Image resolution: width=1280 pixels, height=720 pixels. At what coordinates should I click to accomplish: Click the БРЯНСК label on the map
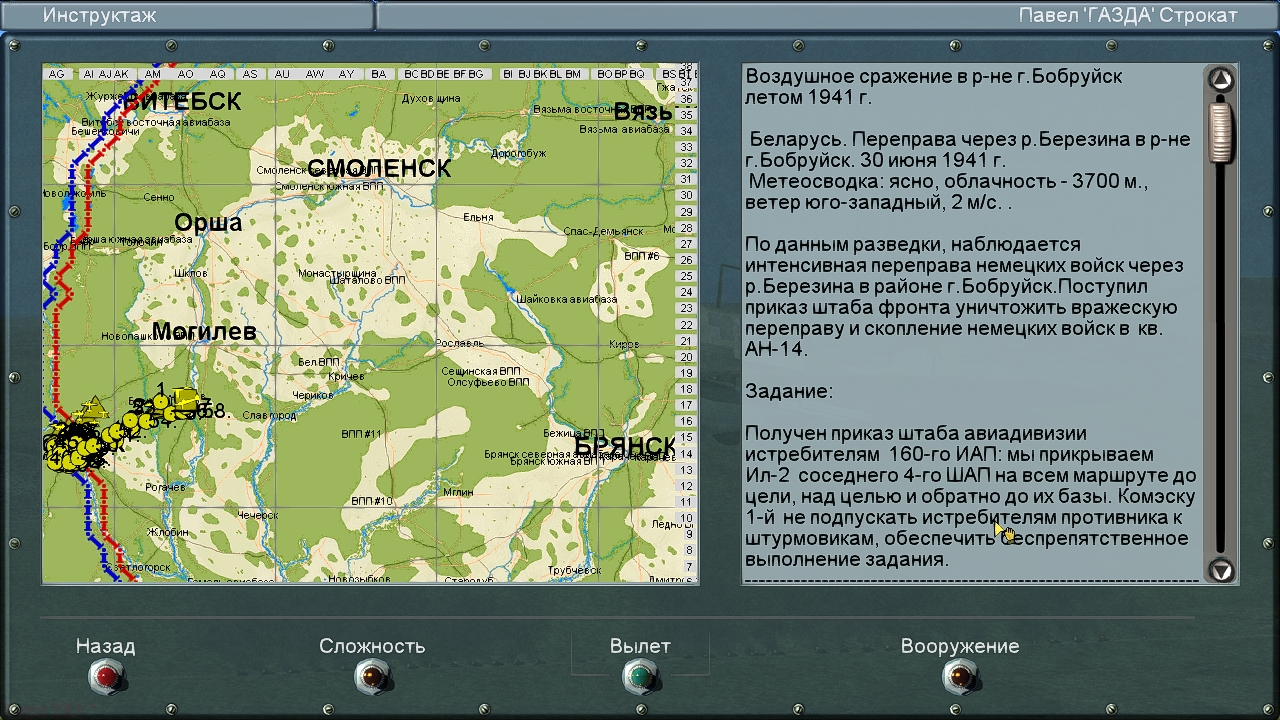[x=625, y=445]
